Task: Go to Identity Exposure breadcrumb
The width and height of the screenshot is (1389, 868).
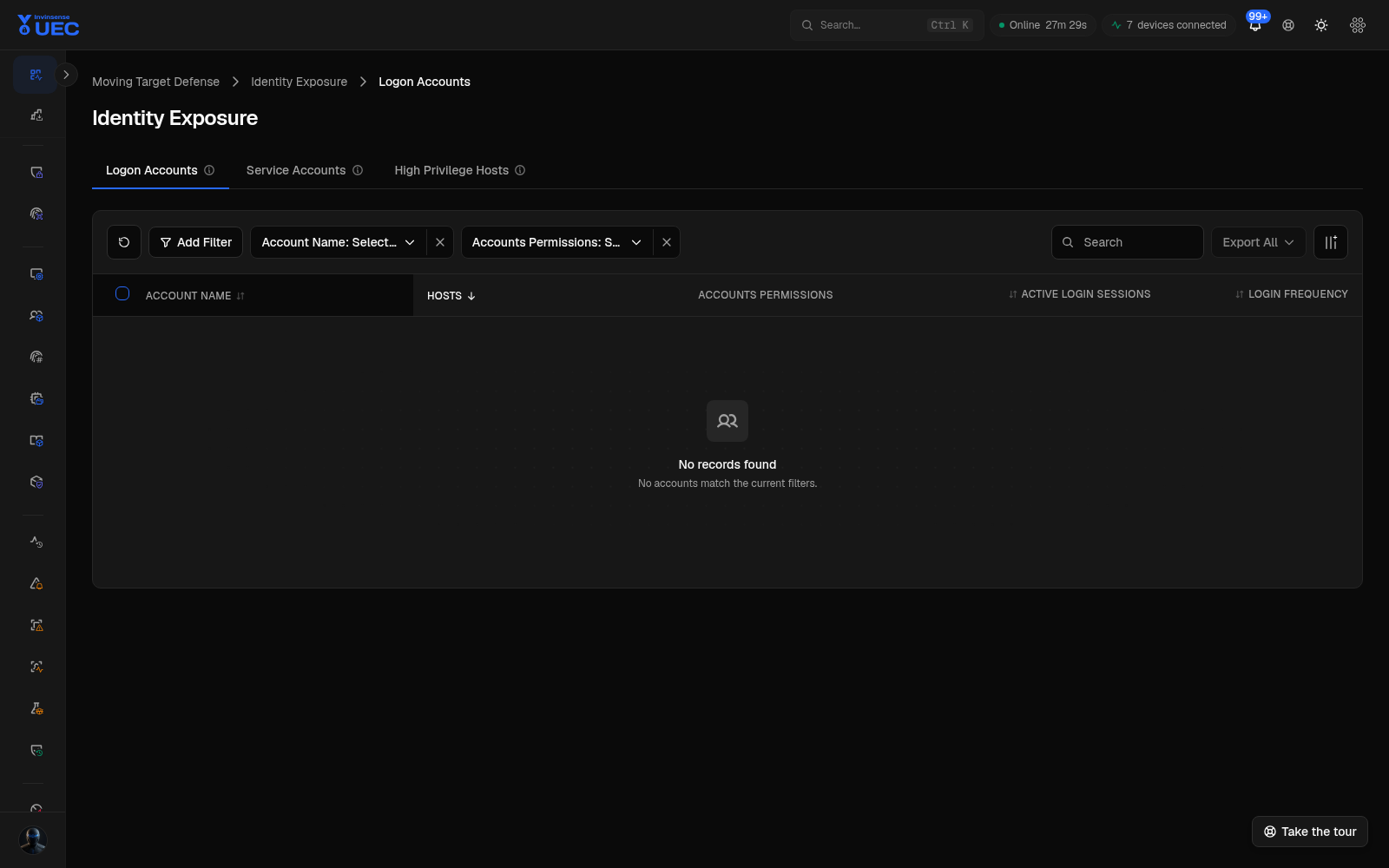Action: (x=300, y=82)
